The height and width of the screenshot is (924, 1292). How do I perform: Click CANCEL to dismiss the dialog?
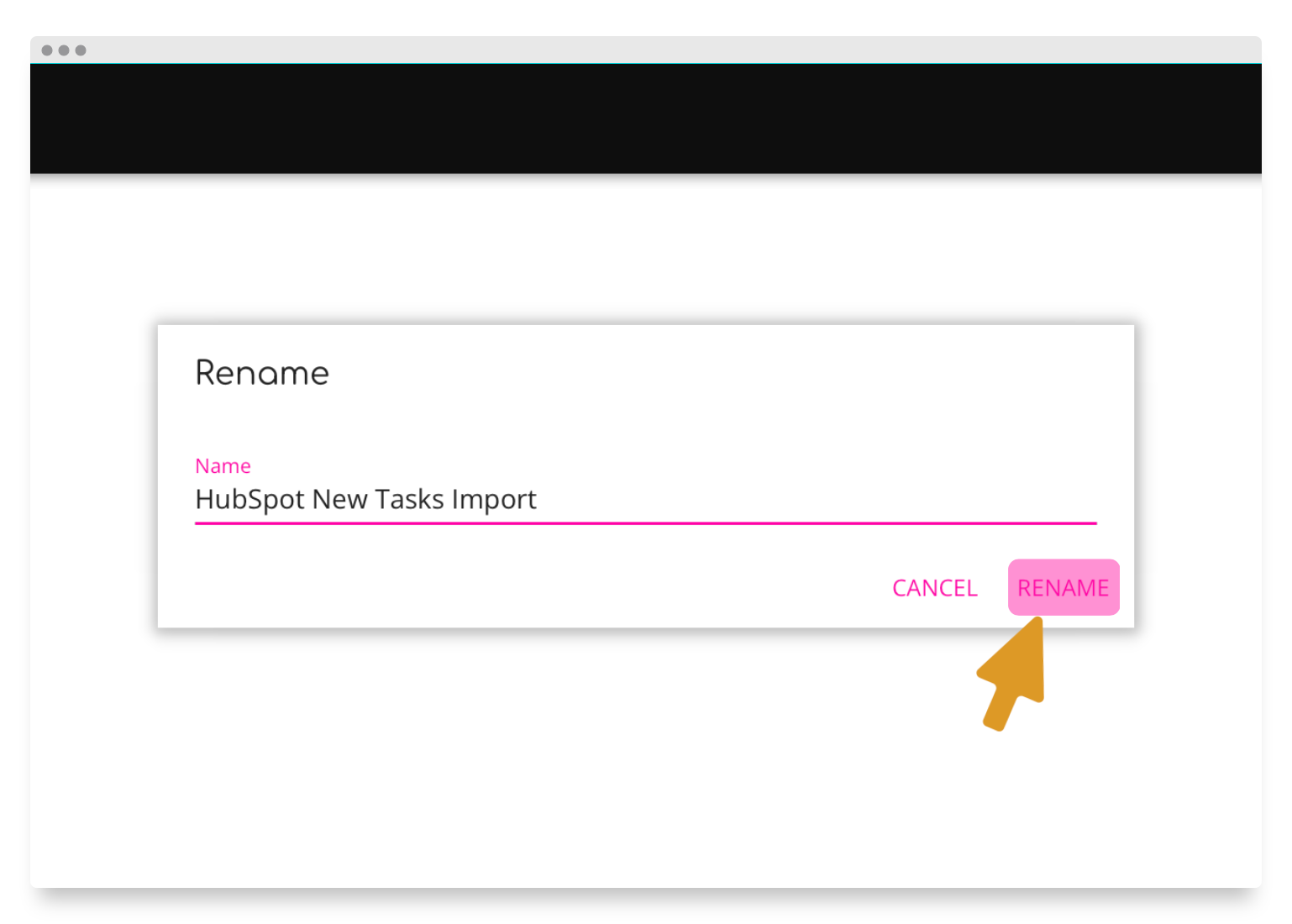[934, 587]
